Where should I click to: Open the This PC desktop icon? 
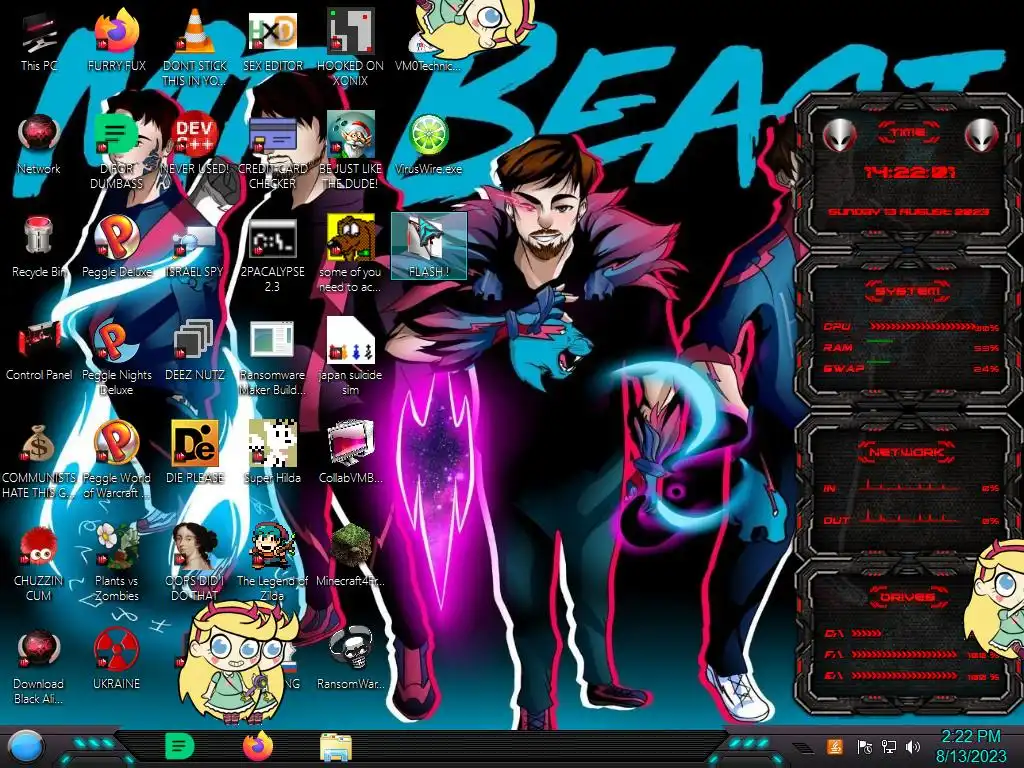coord(39,41)
